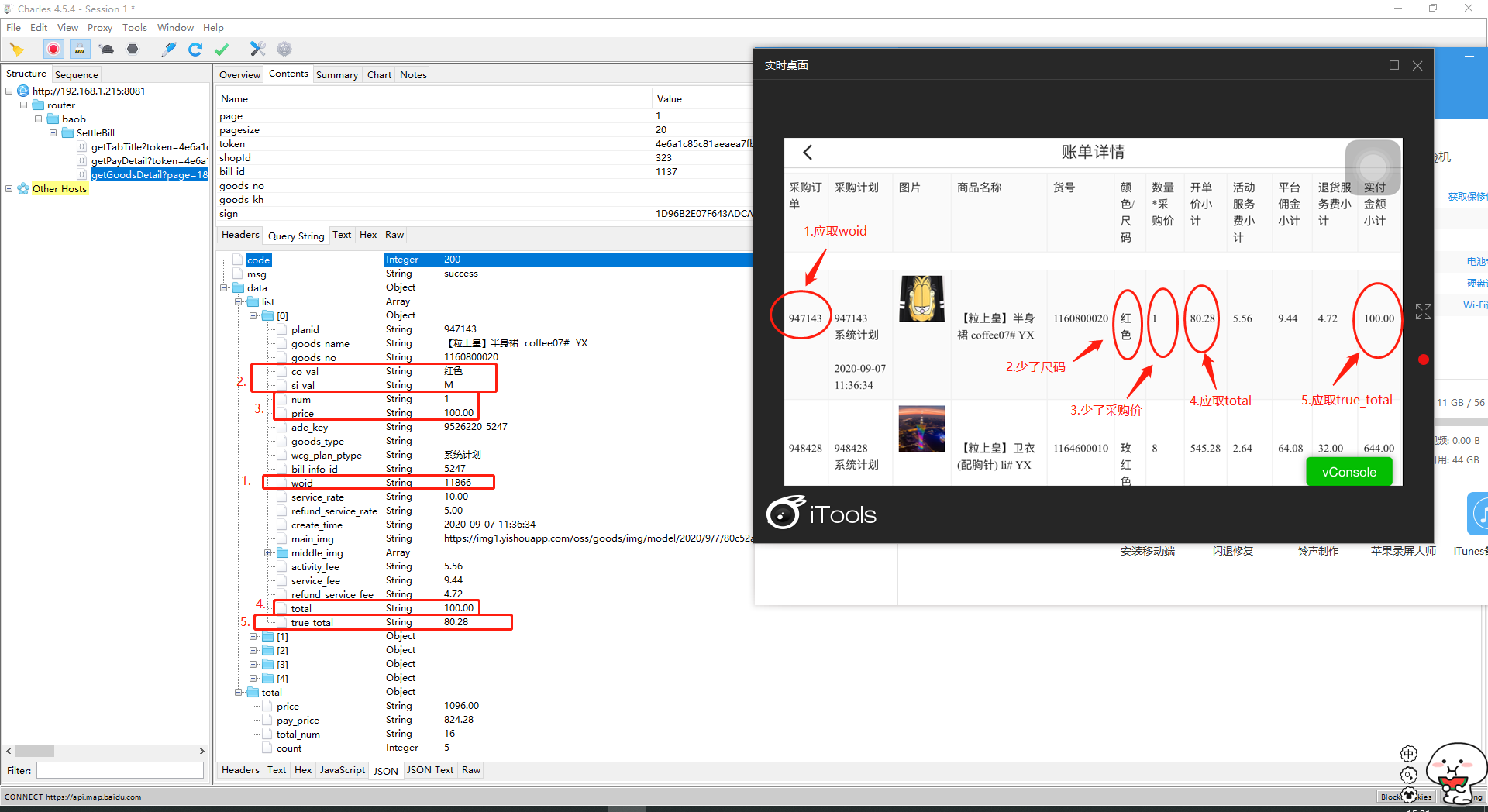This screenshot has width=1488, height=812.
Task: Collapse the SettleBill folder node
Action: coord(53,132)
